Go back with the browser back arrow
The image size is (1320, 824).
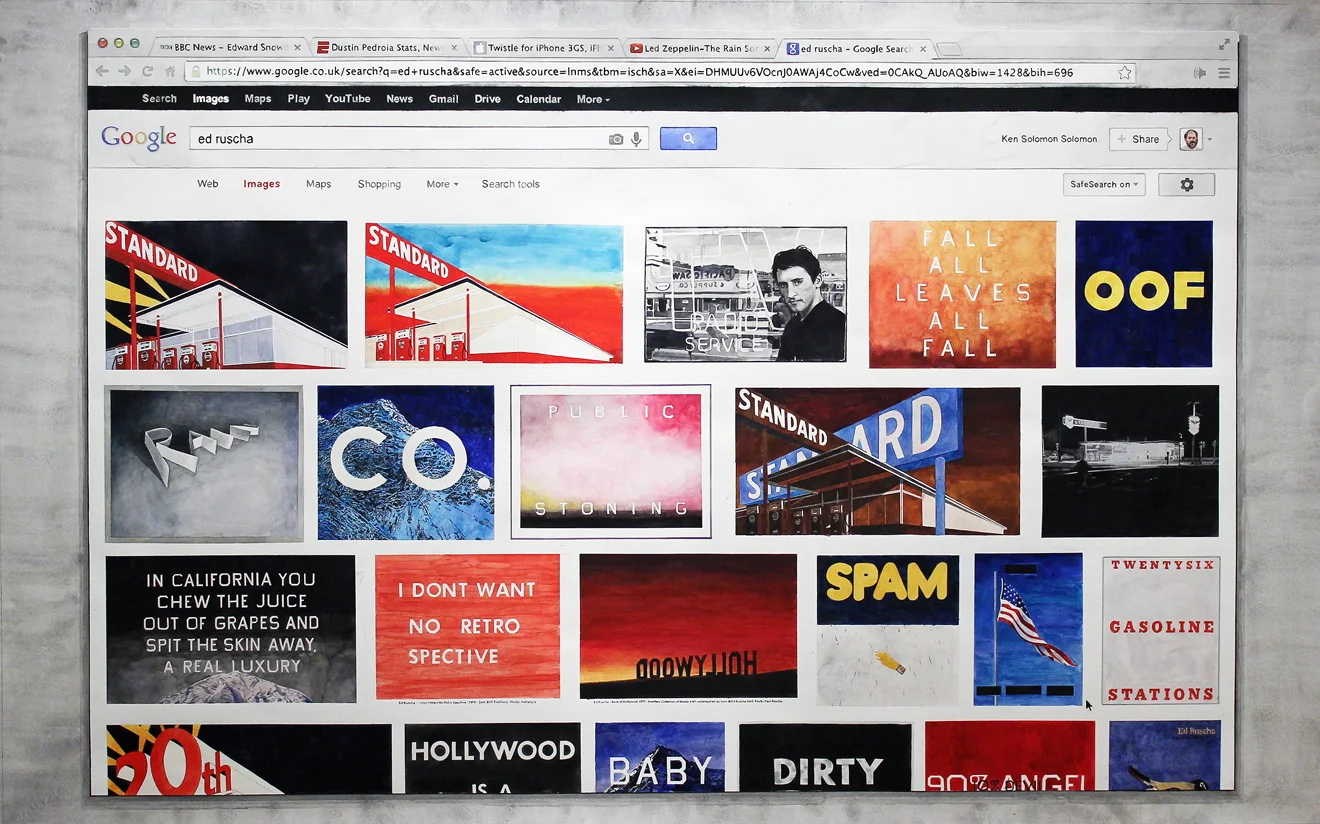pos(102,71)
